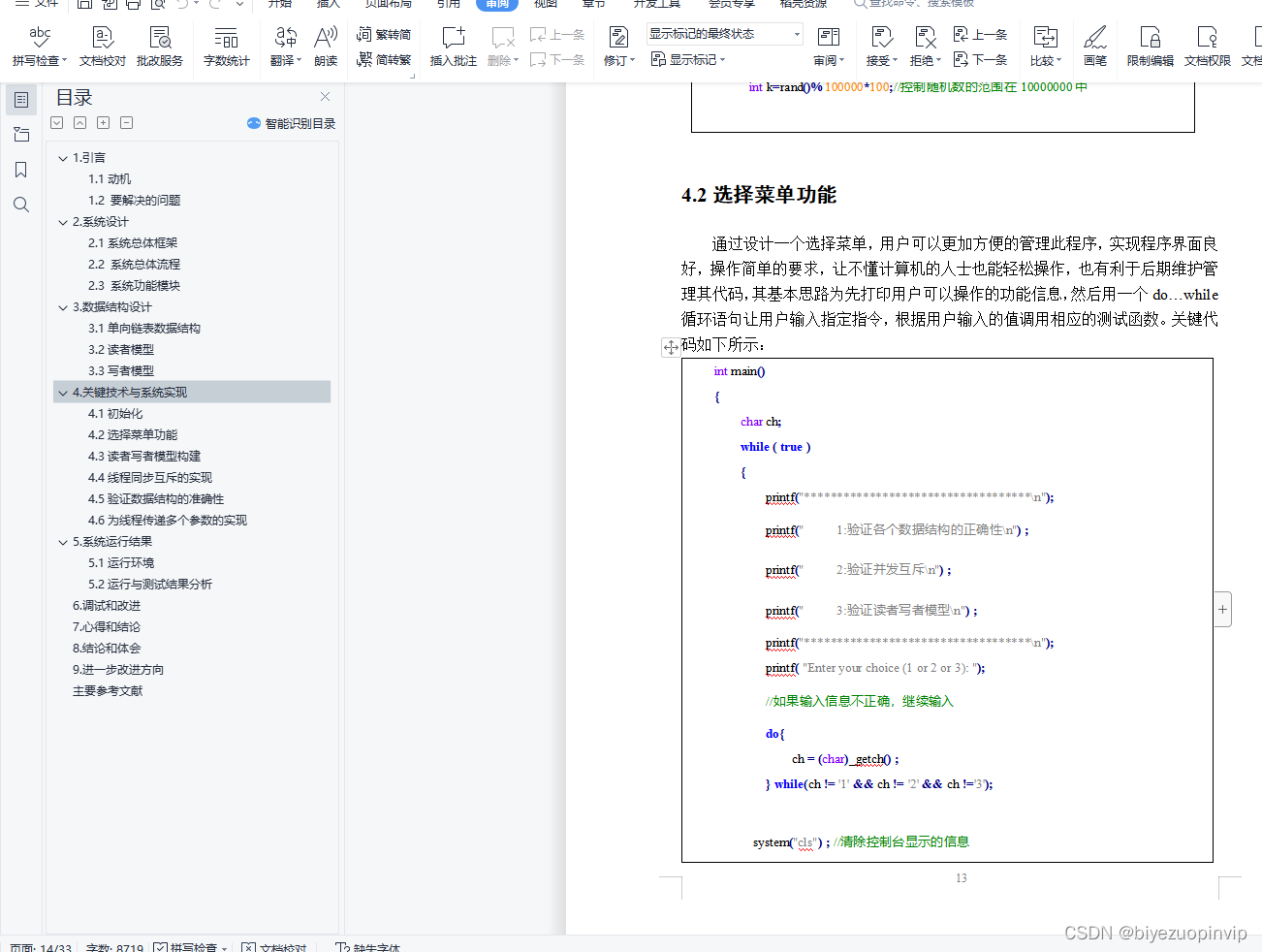Screen dimensions: 1262x952
Task: Show the 字数统计 word count
Action: 226,46
